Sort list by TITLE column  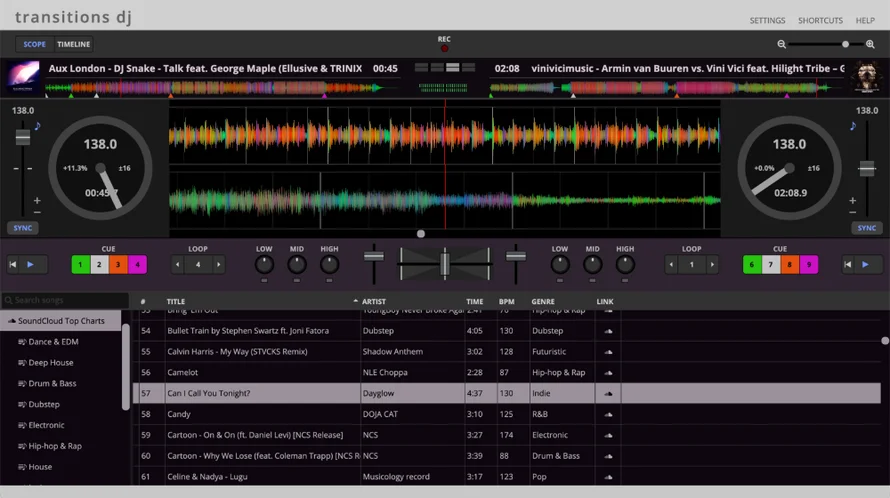click(176, 302)
